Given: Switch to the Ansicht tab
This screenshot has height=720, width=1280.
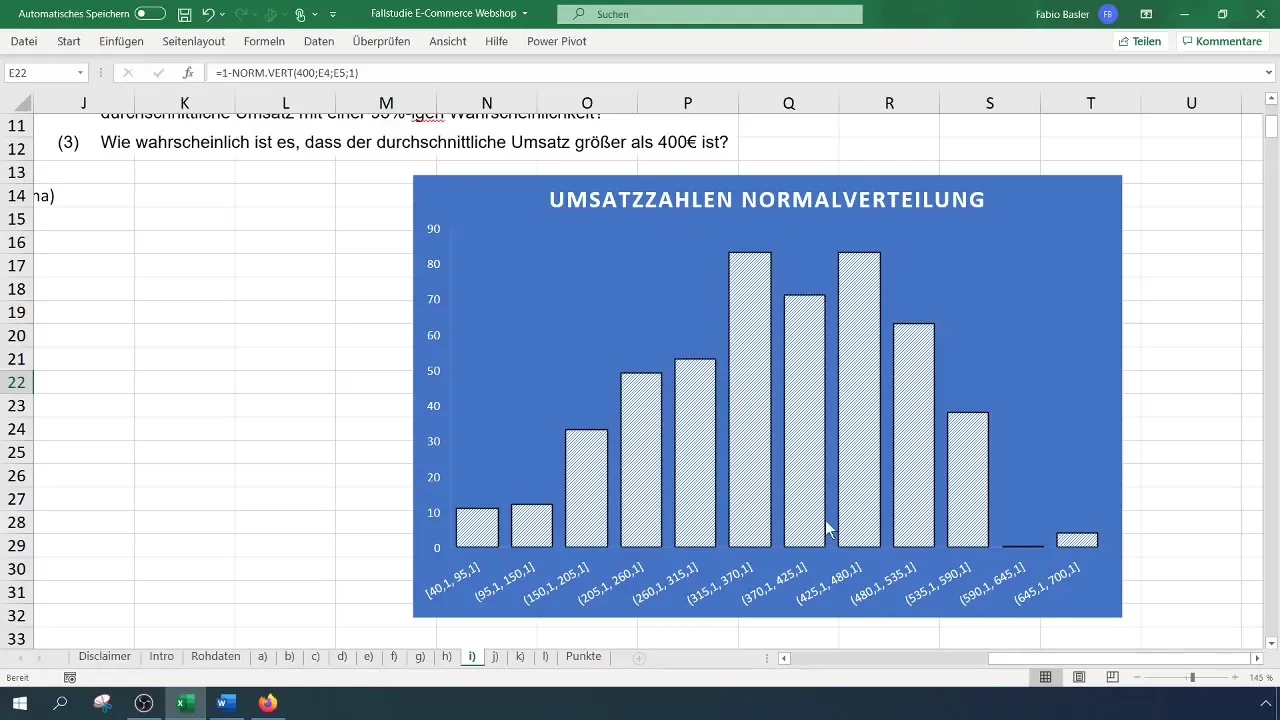Looking at the screenshot, I should (x=448, y=41).
